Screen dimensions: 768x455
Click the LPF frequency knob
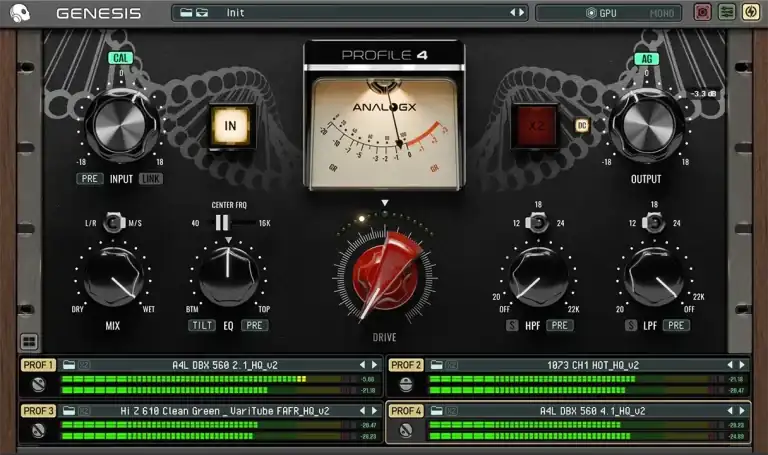[654, 277]
